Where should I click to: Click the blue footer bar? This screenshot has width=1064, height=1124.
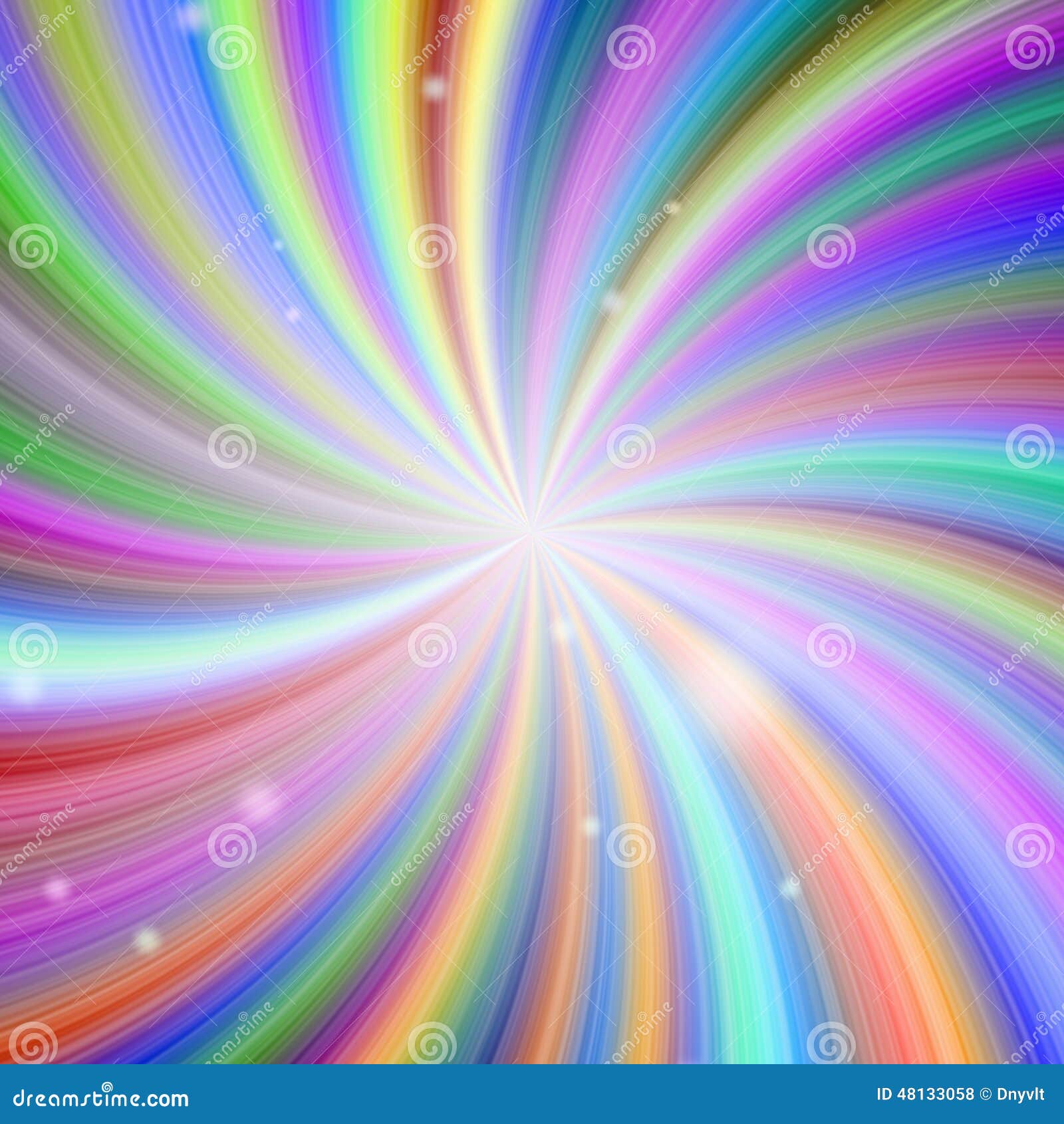[465, 1097]
